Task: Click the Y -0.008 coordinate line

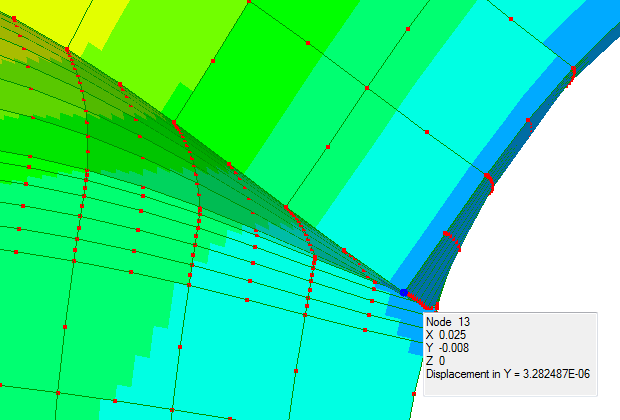Action: tap(449, 348)
